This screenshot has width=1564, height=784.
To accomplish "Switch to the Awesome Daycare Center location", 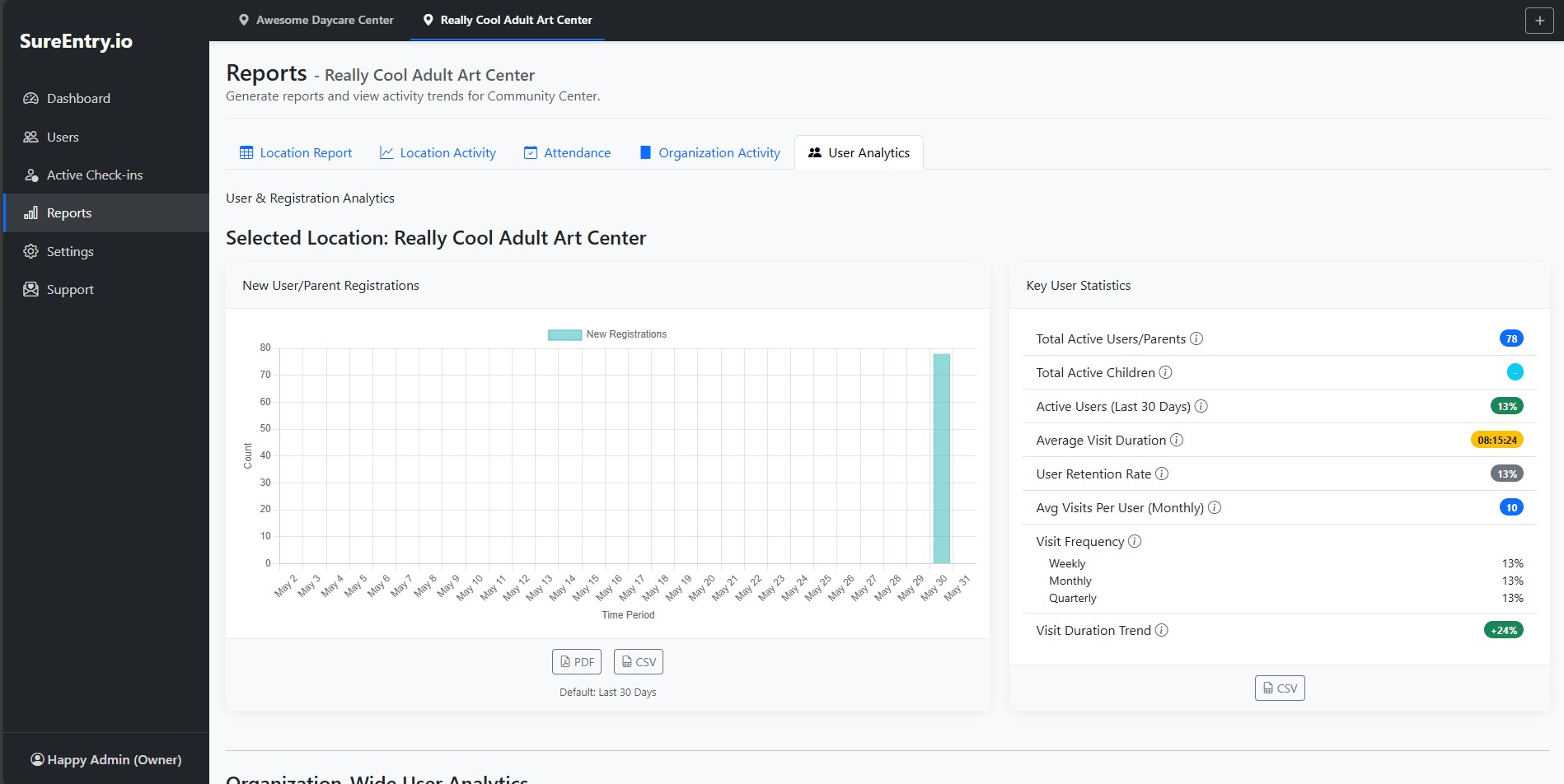I will 325,19.
